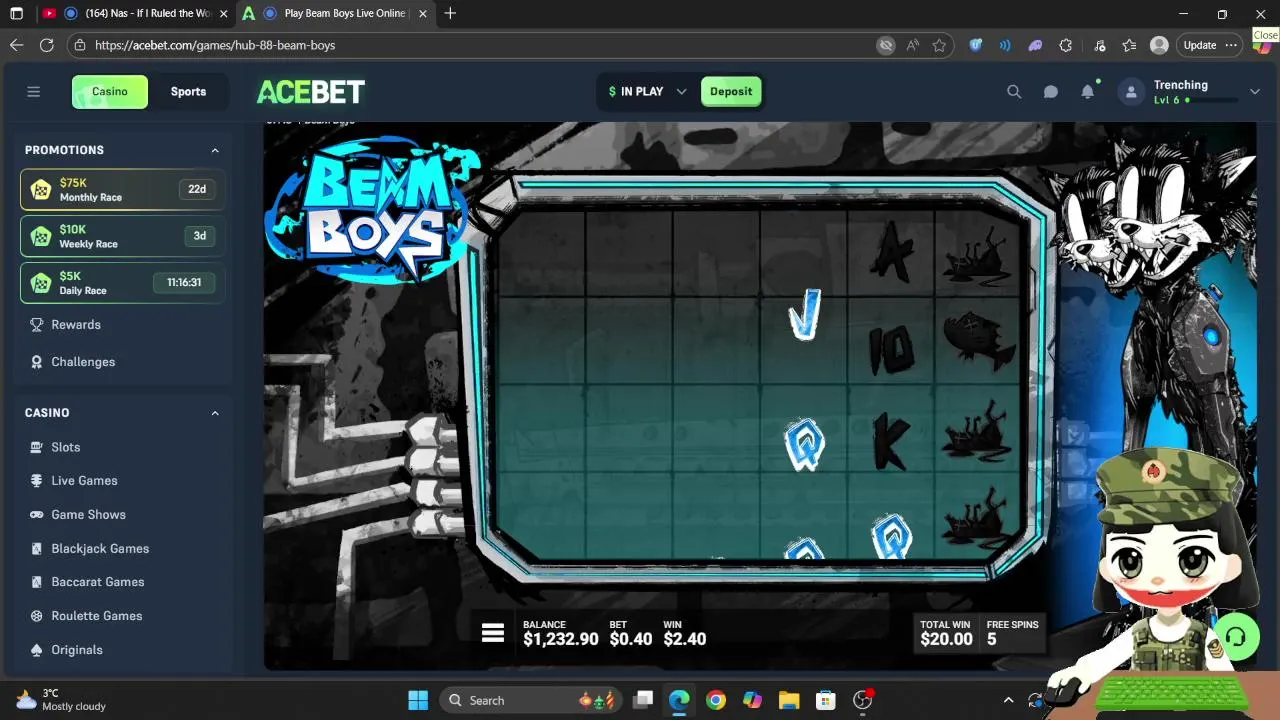
Task: Switch to the Casino toggle
Action: click(110, 92)
